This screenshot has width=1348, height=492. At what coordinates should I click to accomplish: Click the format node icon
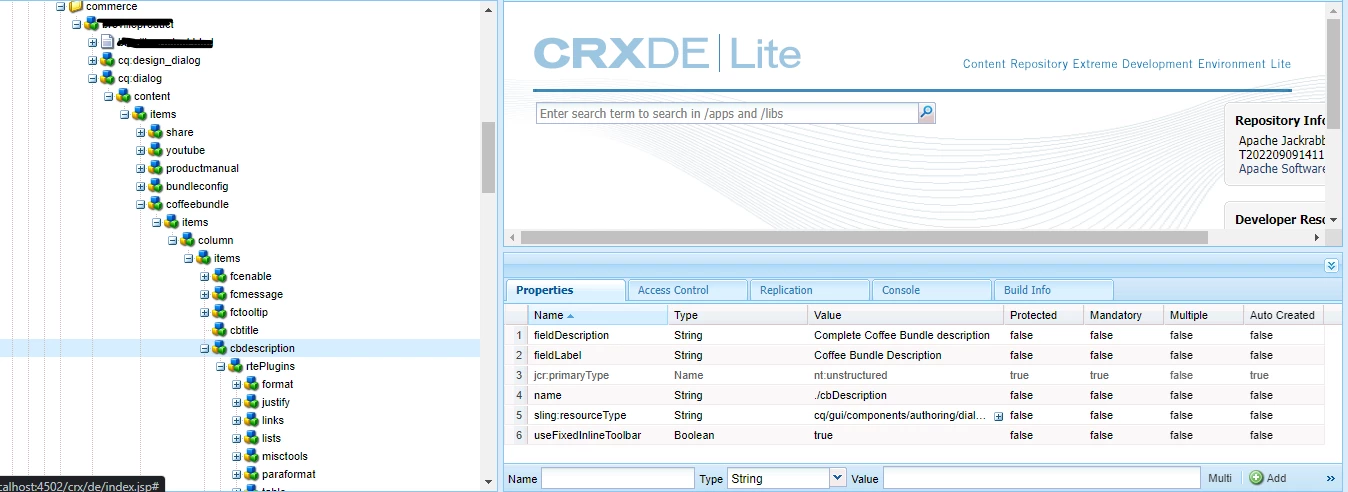pyautogui.click(x=252, y=384)
